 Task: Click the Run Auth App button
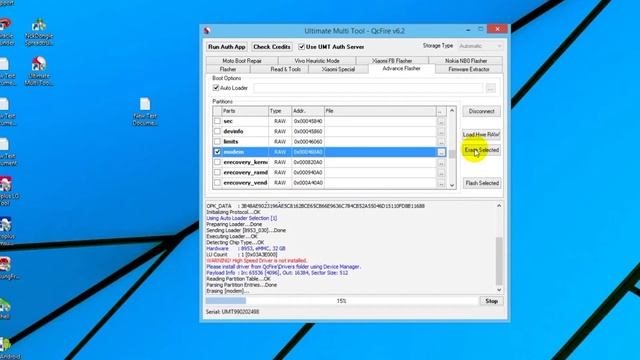(x=227, y=47)
